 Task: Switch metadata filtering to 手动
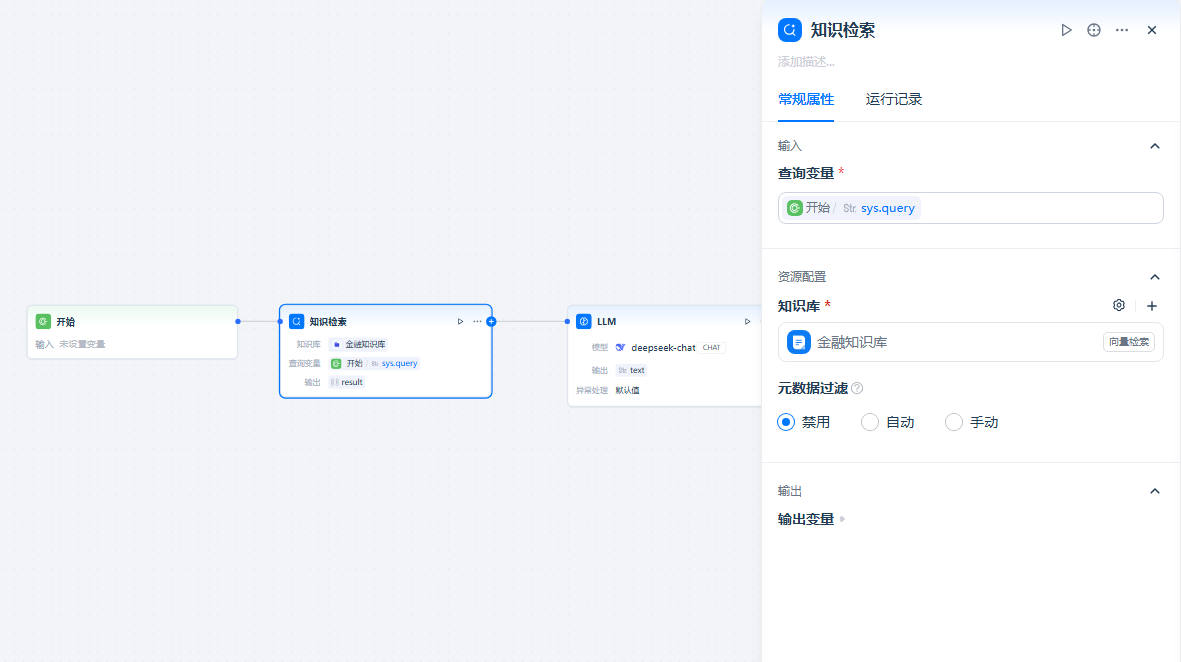(x=953, y=421)
